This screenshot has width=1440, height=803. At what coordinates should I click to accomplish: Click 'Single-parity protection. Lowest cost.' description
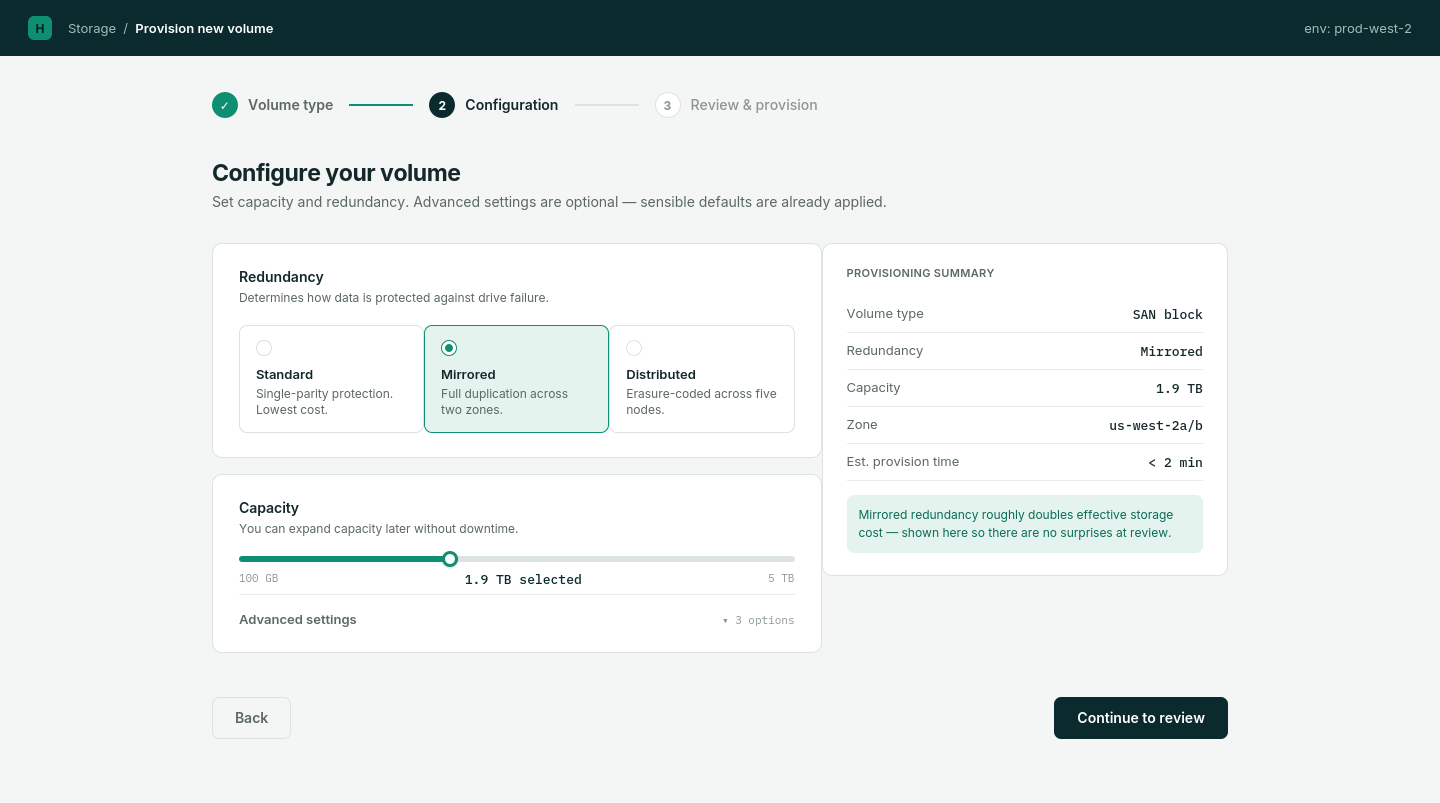click(324, 402)
